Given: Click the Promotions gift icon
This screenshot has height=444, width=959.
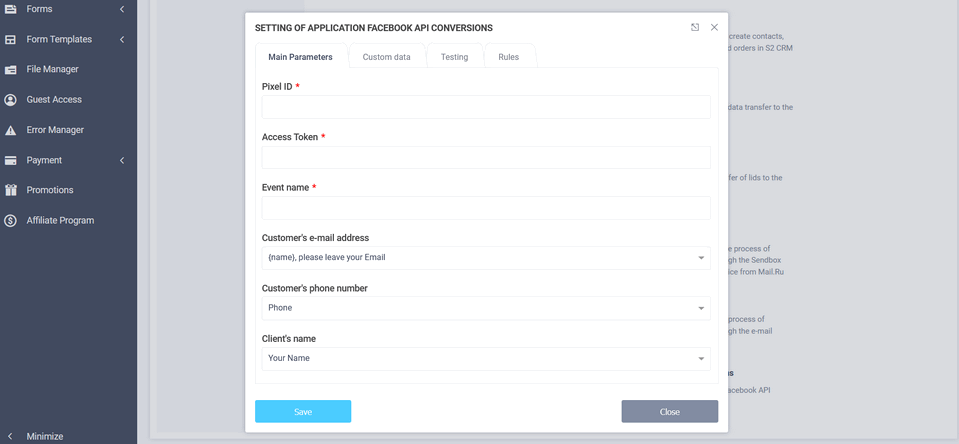Looking at the screenshot, I should pyautogui.click(x=10, y=190).
